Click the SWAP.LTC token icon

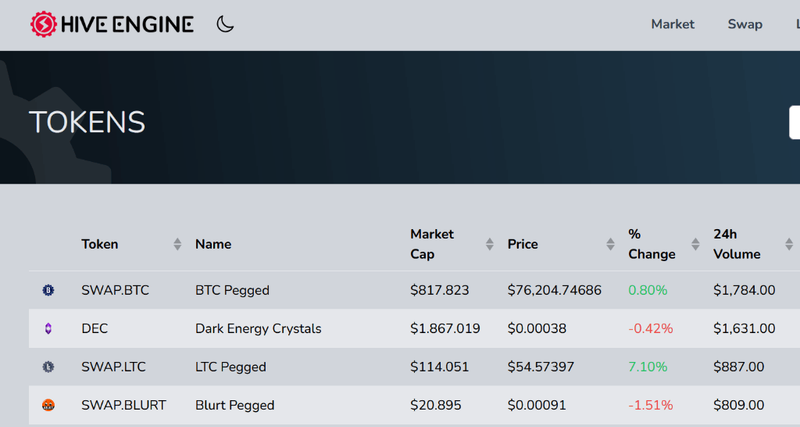[x=48, y=367]
